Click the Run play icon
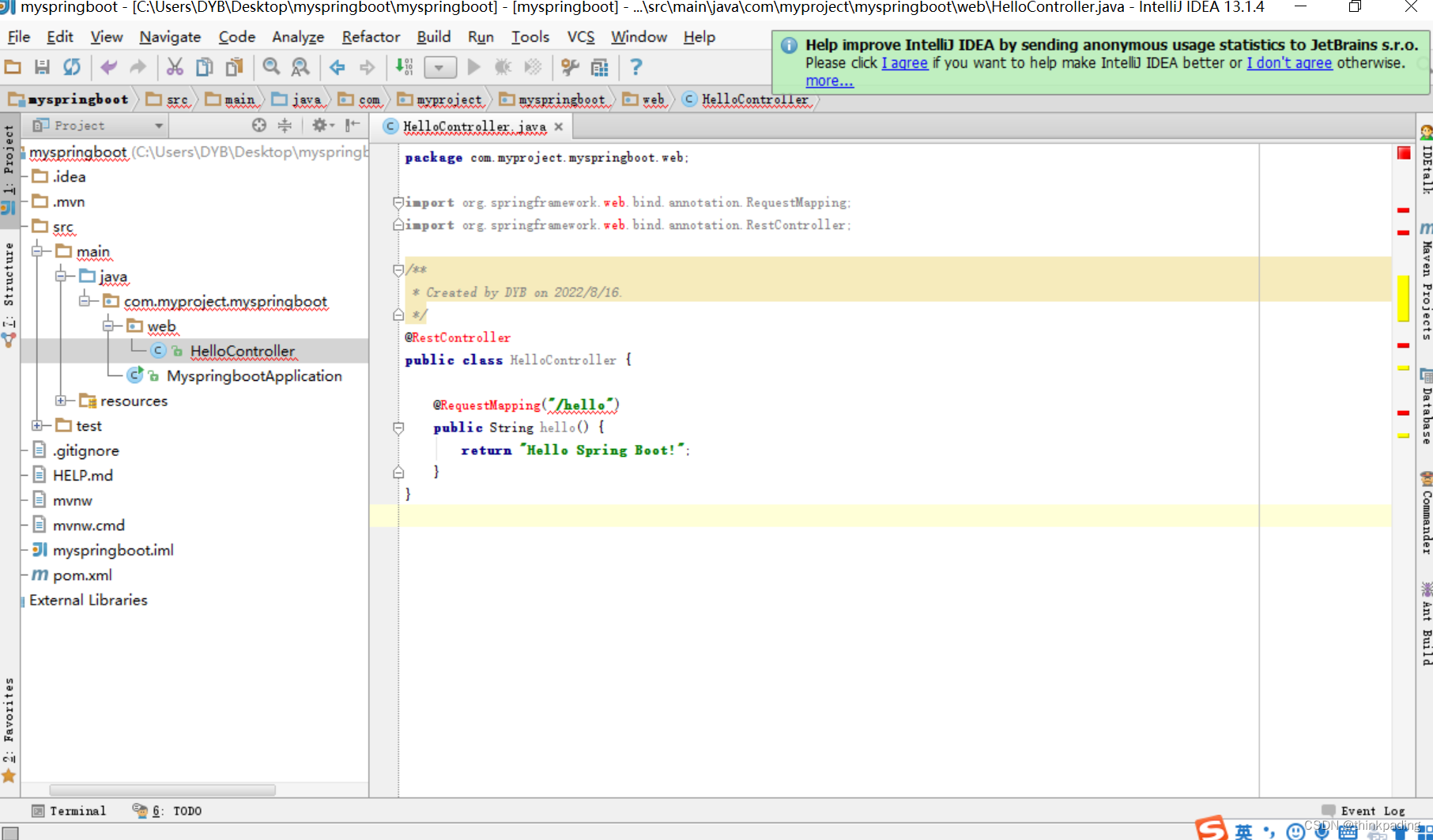Image resolution: width=1433 pixels, height=840 pixels. [x=473, y=67]
